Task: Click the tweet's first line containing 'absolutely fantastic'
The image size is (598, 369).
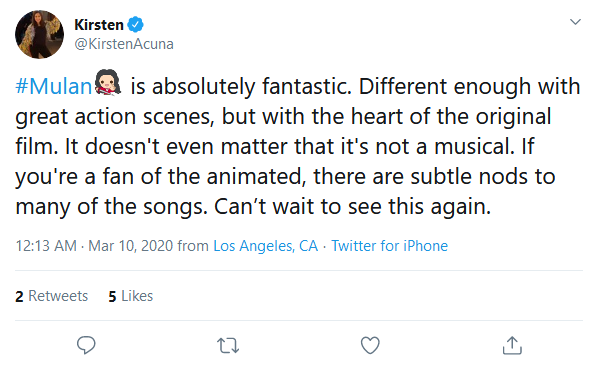Action: 297,86
